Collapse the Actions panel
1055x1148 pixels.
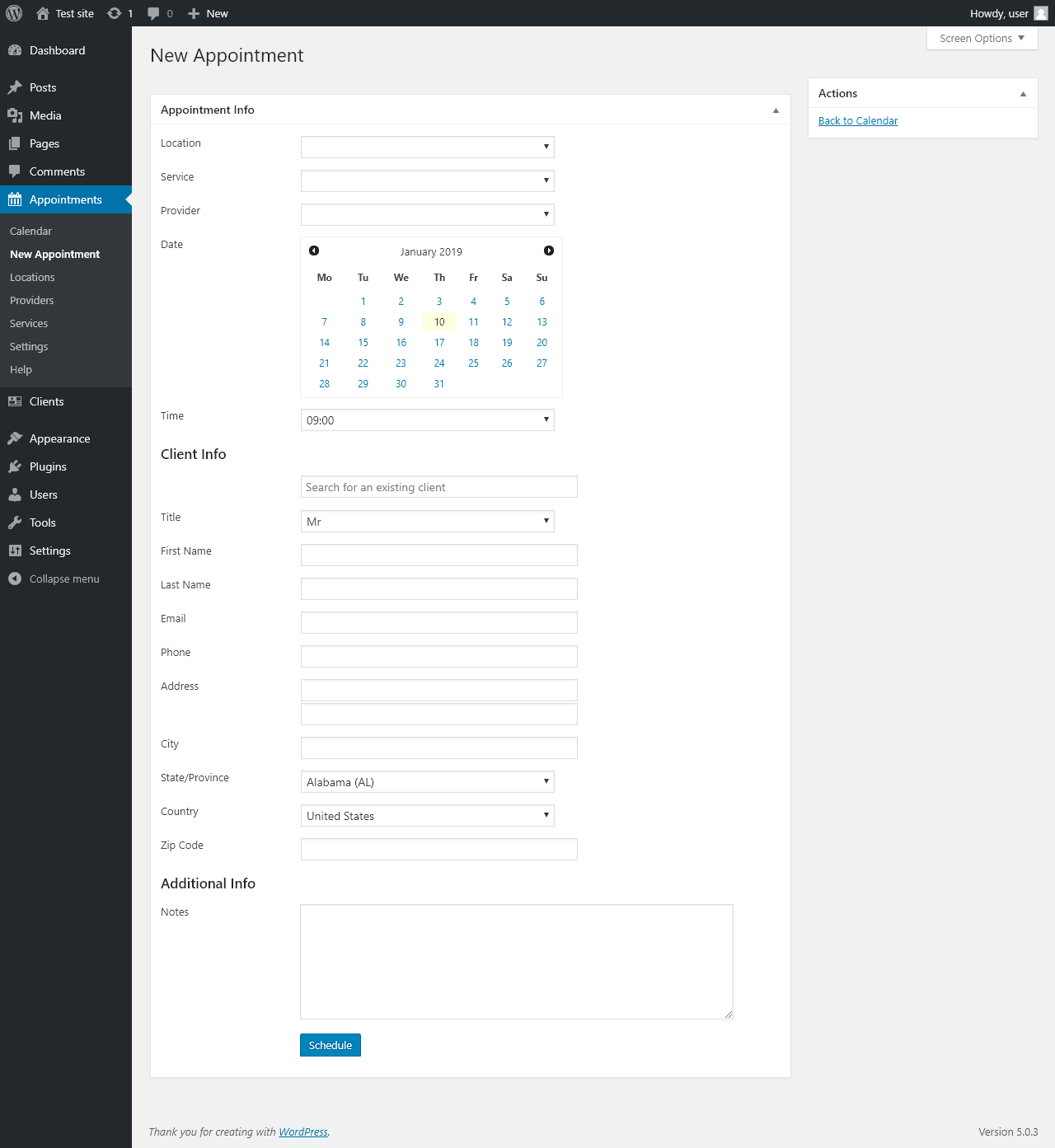[1023, 94]
